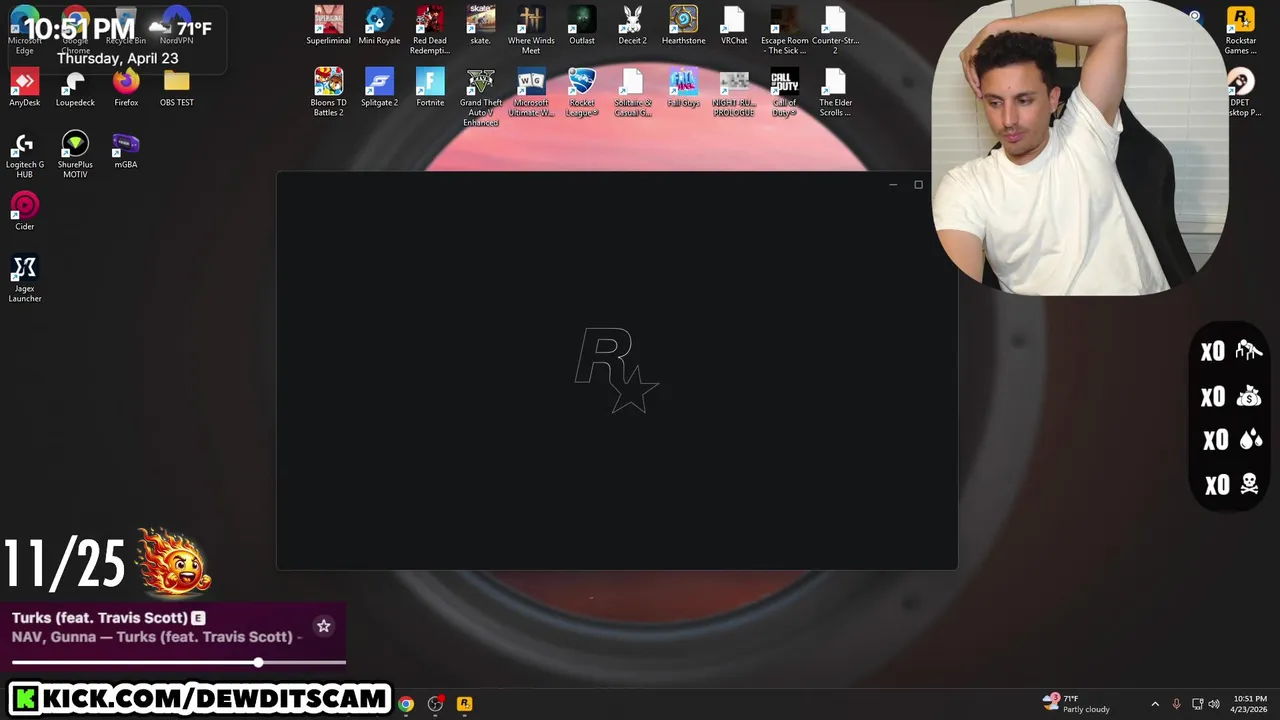Open the Firefox desktop shortcut
Viewport: 1280px width, 720px height.
click(x=126, y=88)
